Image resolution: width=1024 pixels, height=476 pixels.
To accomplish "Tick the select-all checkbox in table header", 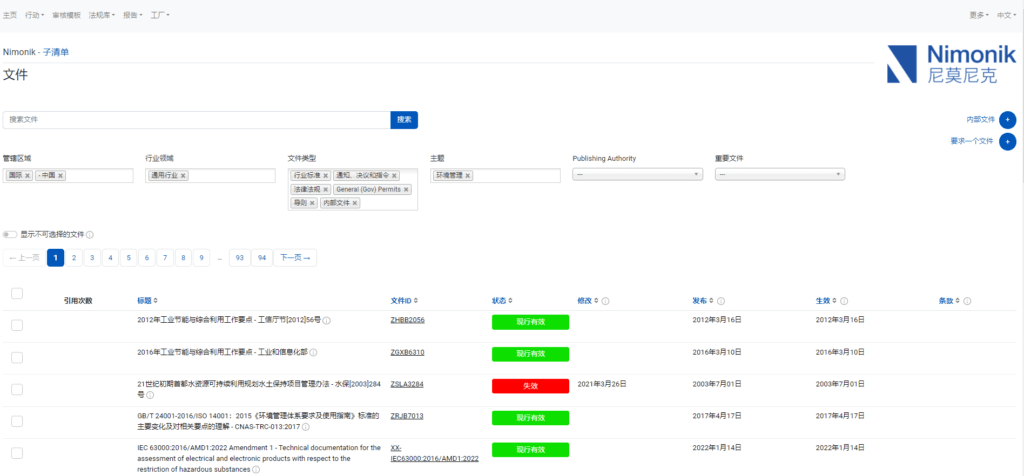I will 16,293.
